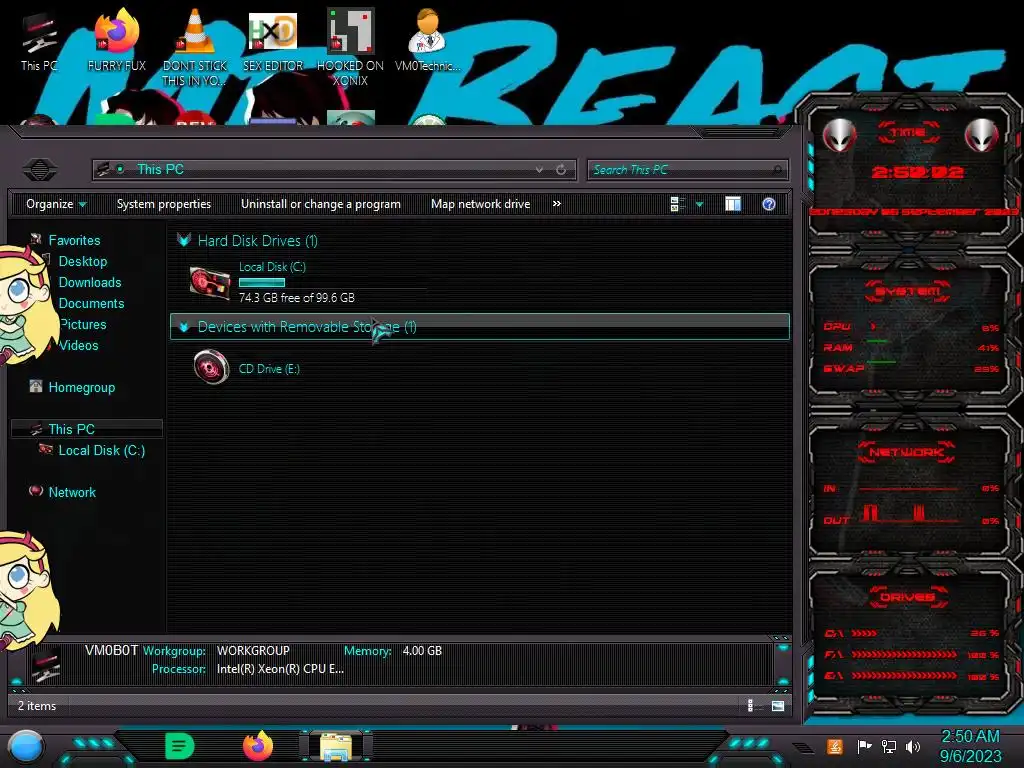Click the WORKGROUP value in details pane
Screen dimensions: 1024x768
click(x=253, y=650)
